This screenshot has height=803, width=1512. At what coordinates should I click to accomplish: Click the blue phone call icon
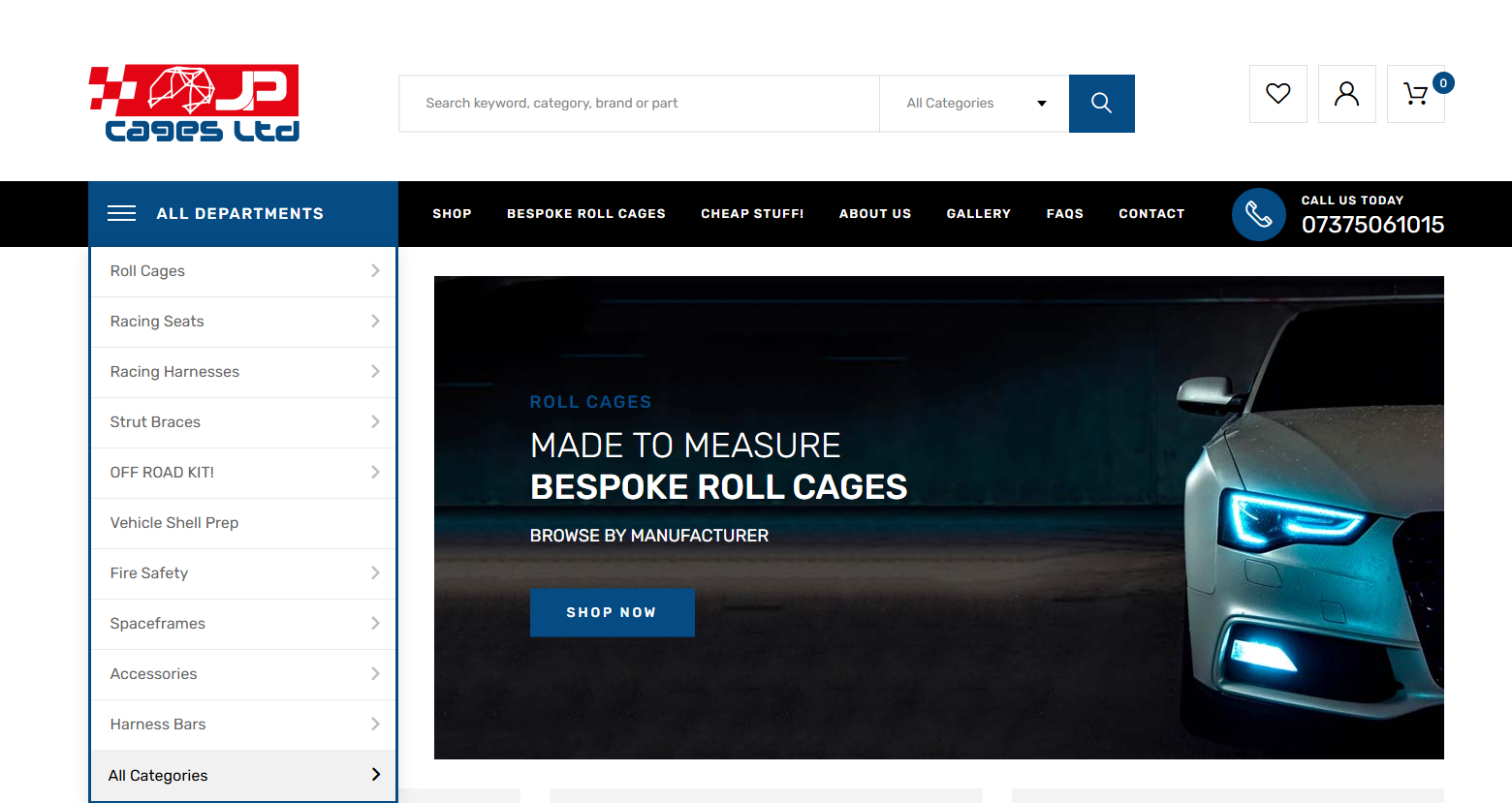click(x=1258, y=214)
